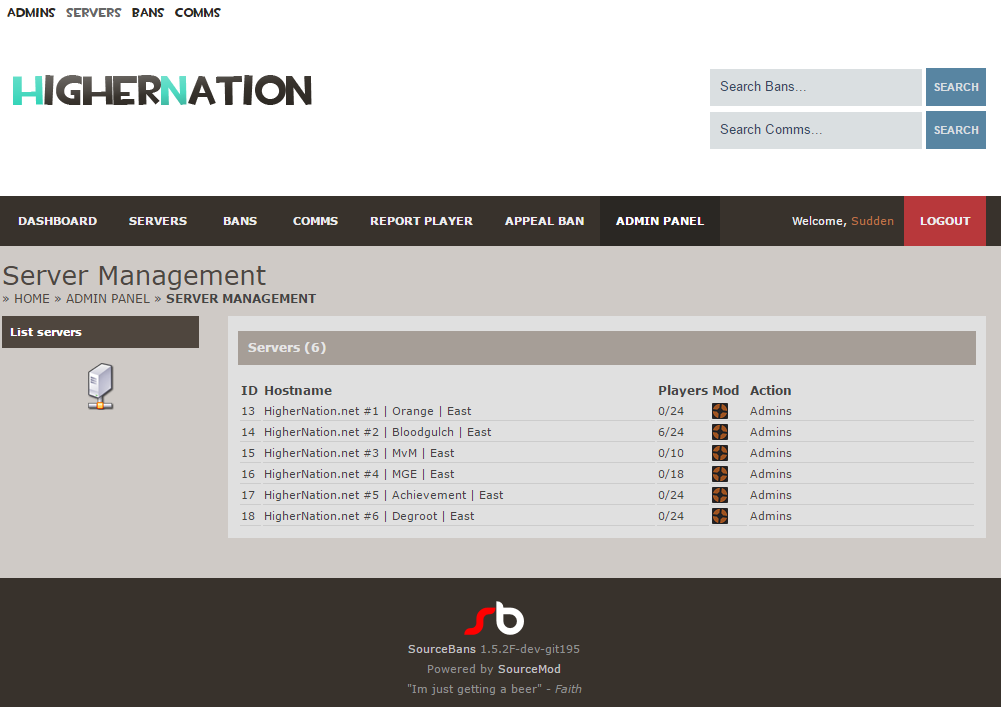Click the Players column header
This screenshot has width=1001, height=707.
[683, 390]
